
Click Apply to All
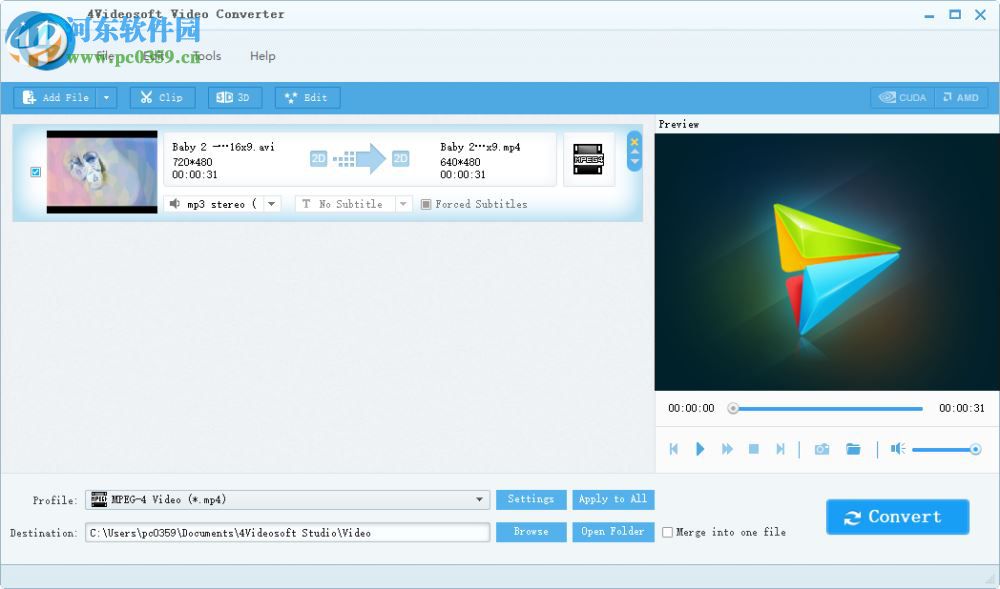coord(613,499)
